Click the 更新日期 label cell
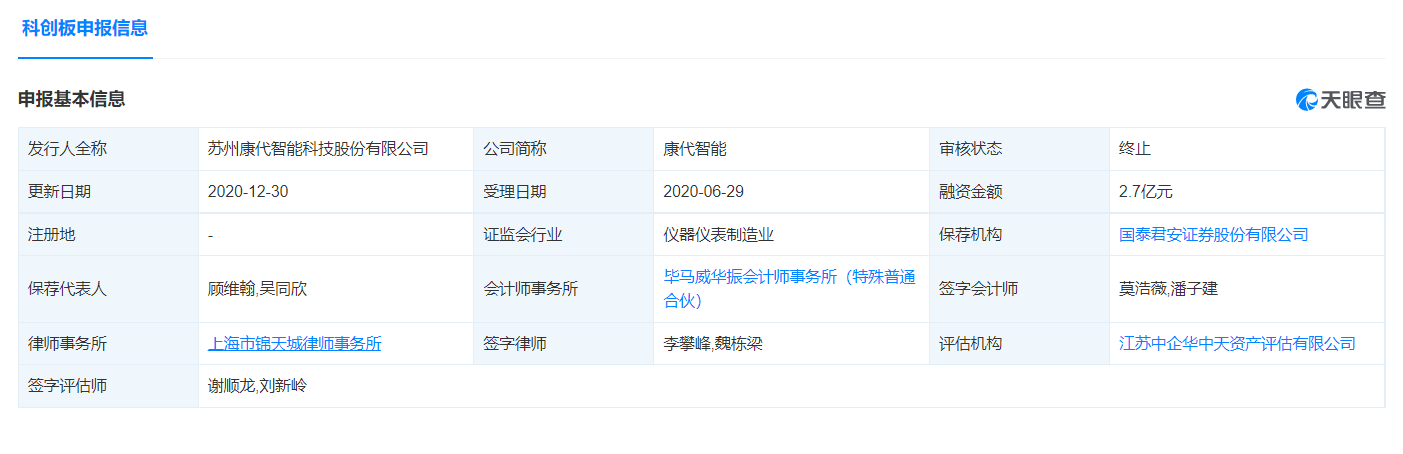1403x454 pixels. (x=109, y=192)
